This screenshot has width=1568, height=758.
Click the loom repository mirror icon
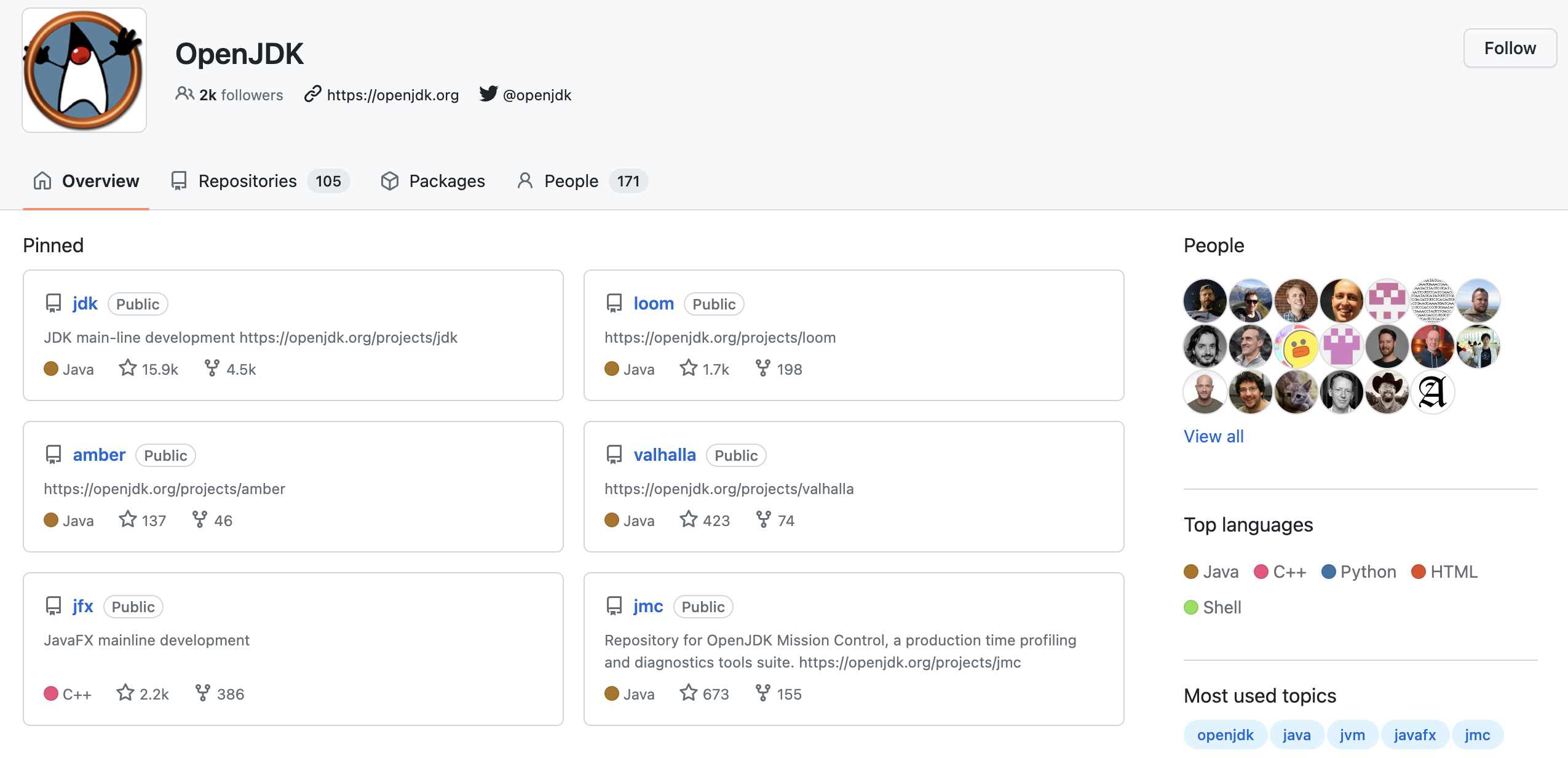pos(614,302)
